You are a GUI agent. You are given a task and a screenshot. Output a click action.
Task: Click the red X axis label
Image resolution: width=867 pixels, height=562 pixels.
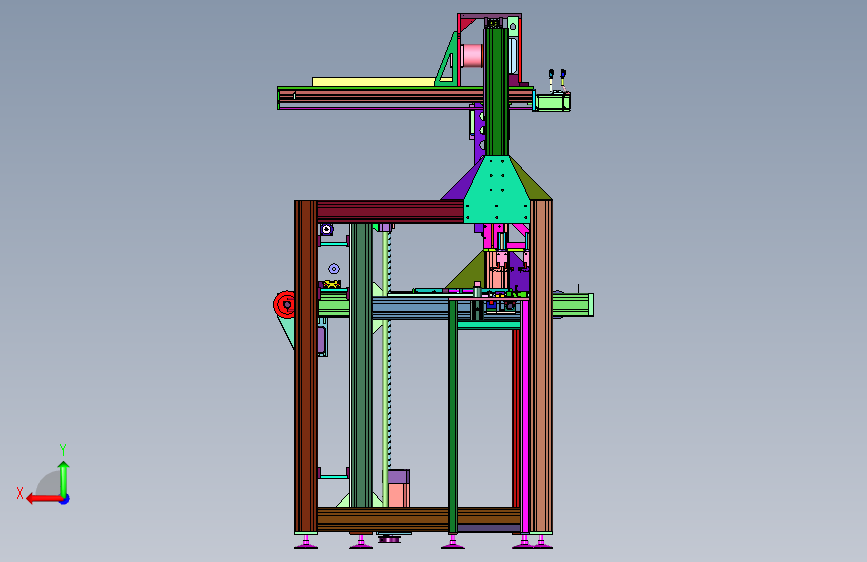pos(20,493)
